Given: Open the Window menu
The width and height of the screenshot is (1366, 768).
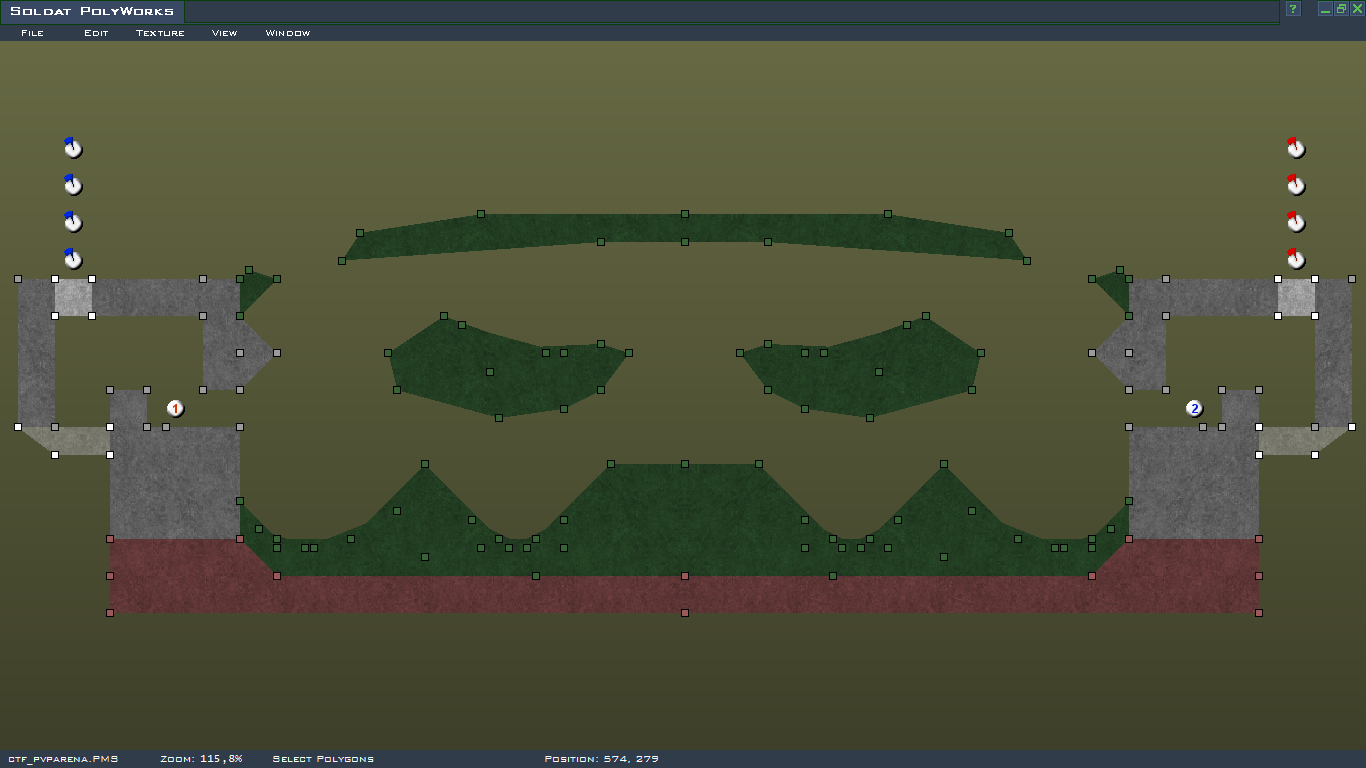Looking at the screenshot, I should [x=287, y=33].
